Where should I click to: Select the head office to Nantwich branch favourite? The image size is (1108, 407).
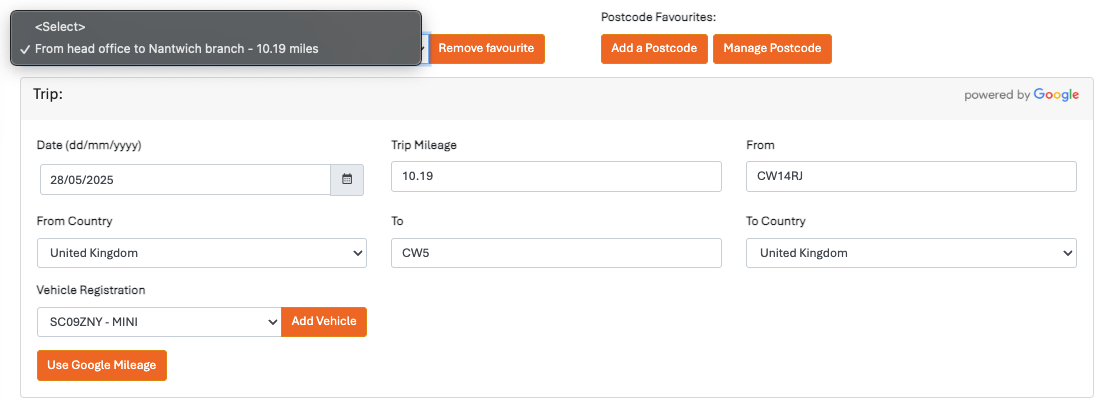tap(176, 48)
